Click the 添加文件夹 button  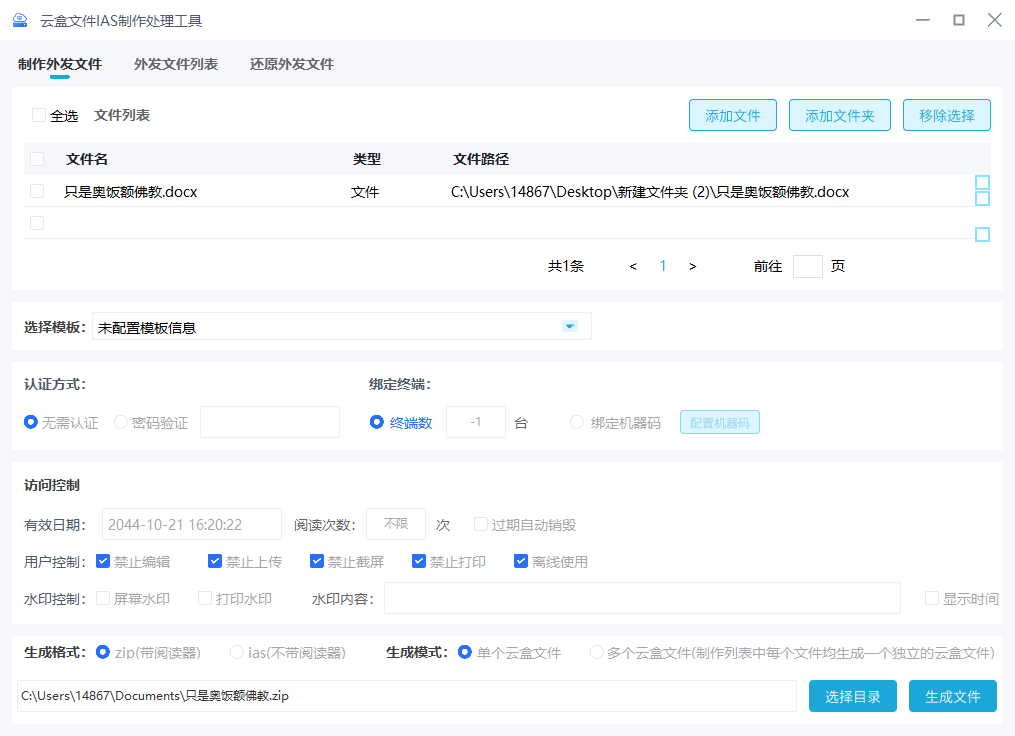pos(839,115)
